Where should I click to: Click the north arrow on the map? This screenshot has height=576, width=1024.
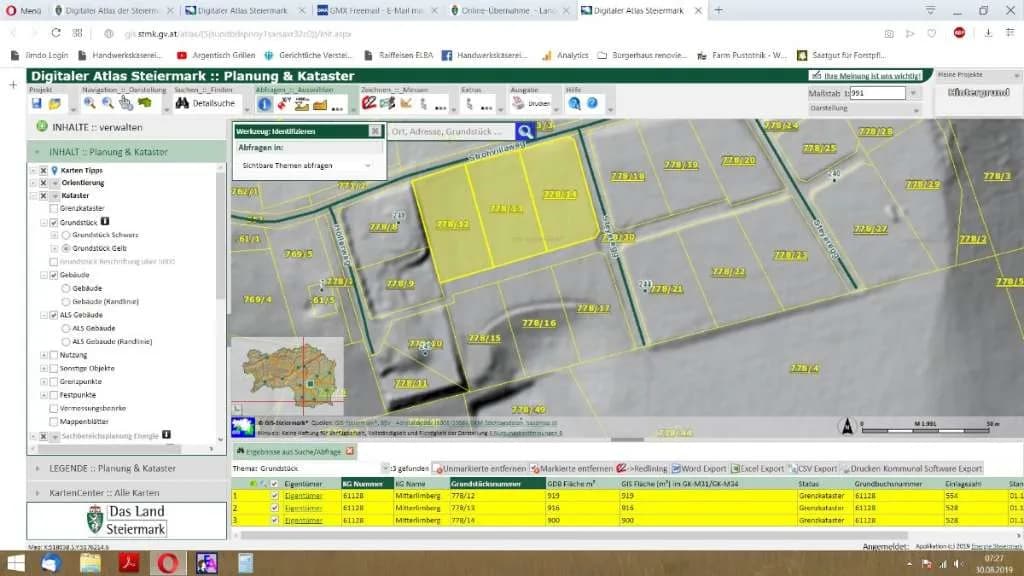click(x=847, y=426)
